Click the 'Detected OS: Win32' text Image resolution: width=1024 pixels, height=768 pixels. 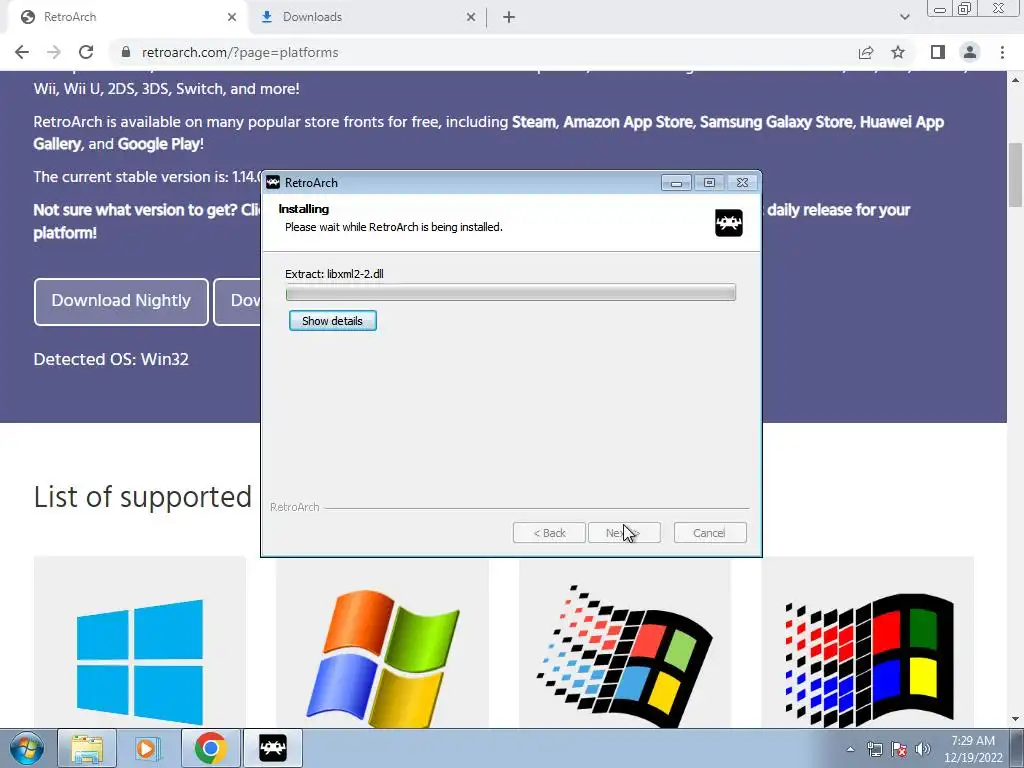coord(111,359)
